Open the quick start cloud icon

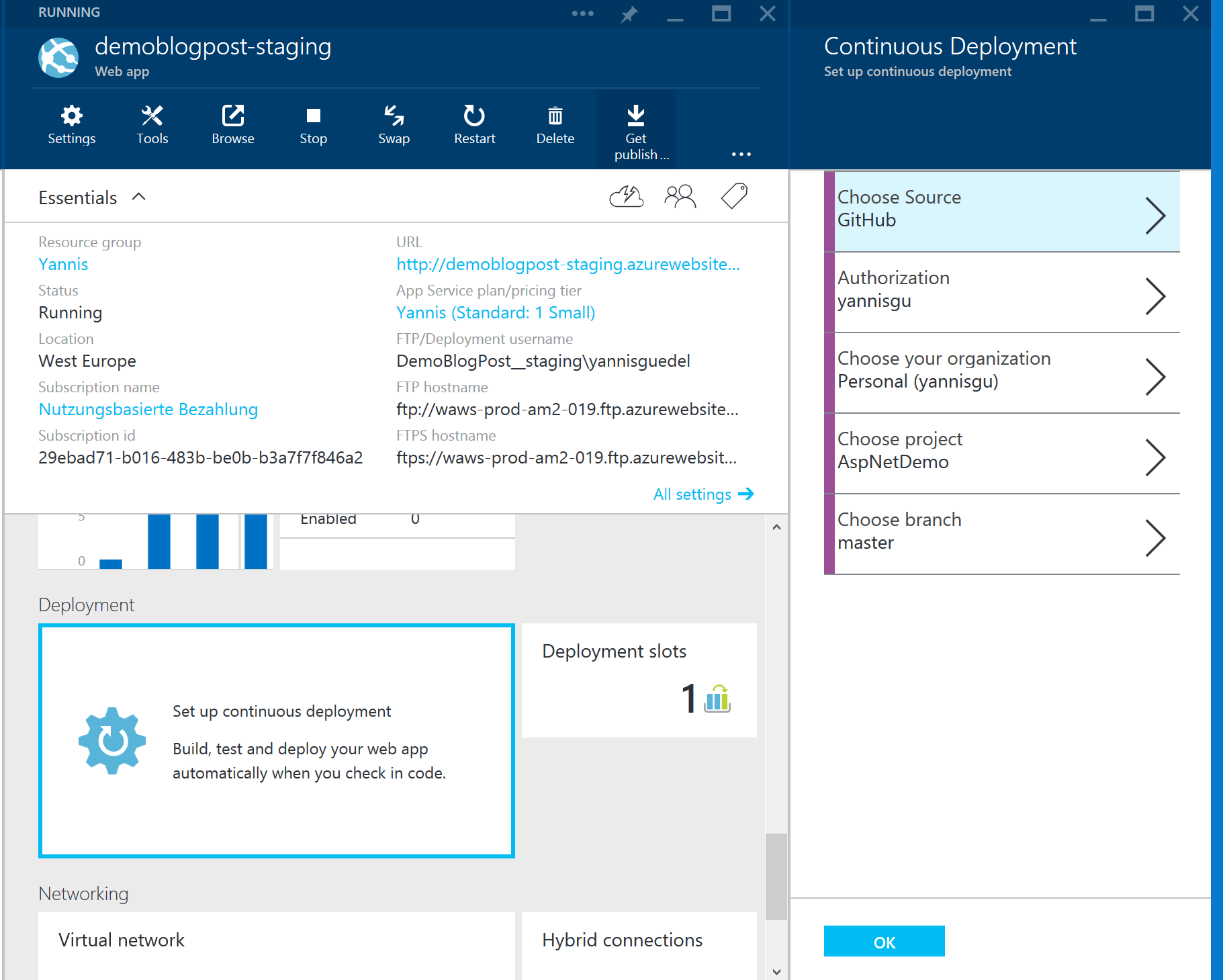coord(626,197)
